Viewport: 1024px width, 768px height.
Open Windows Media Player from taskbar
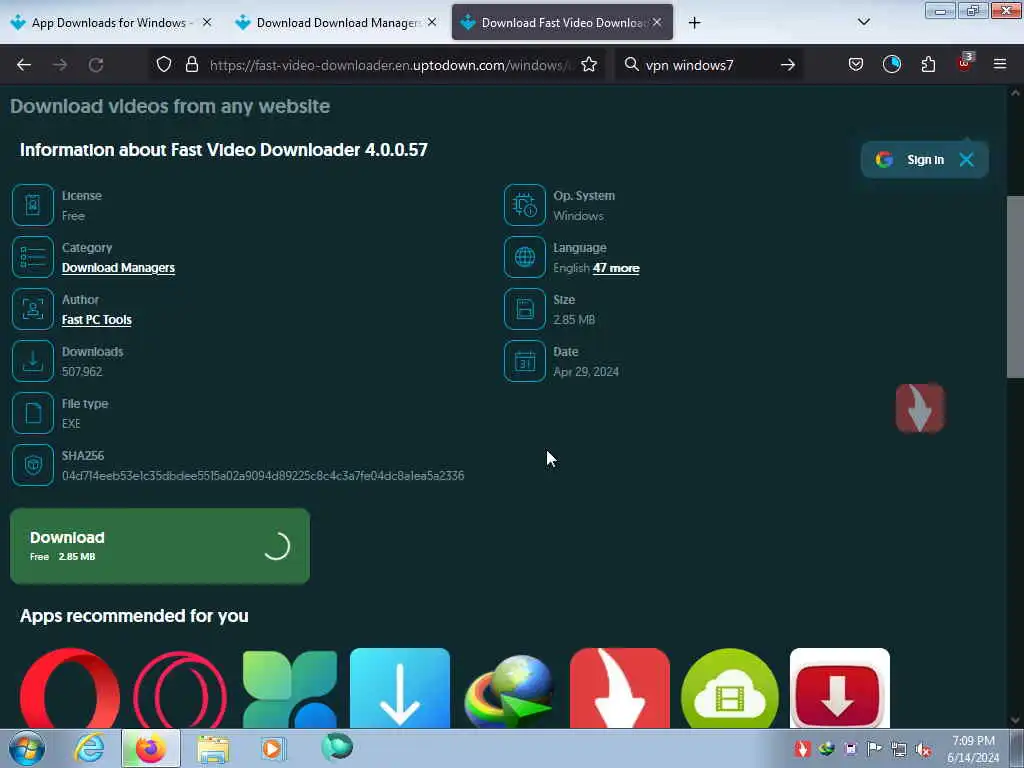(272, 748)
